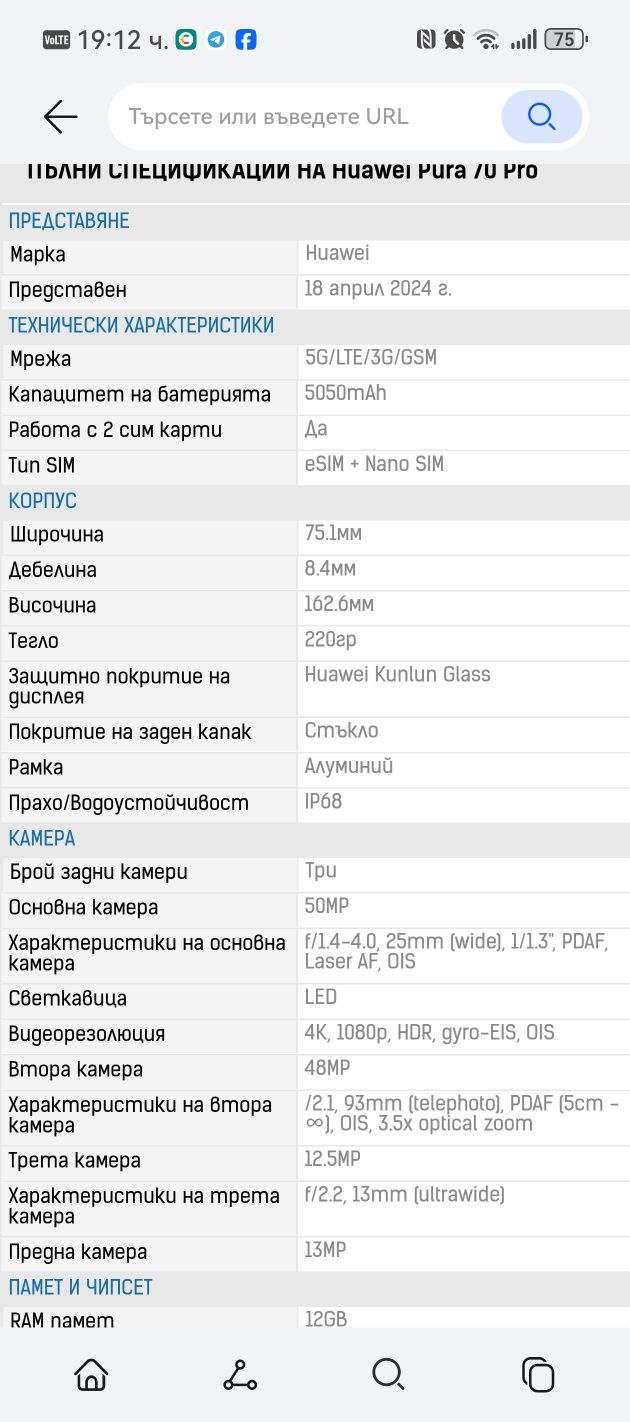Tap the Марка label cell

pyautogui.click(x=38, y=255)
